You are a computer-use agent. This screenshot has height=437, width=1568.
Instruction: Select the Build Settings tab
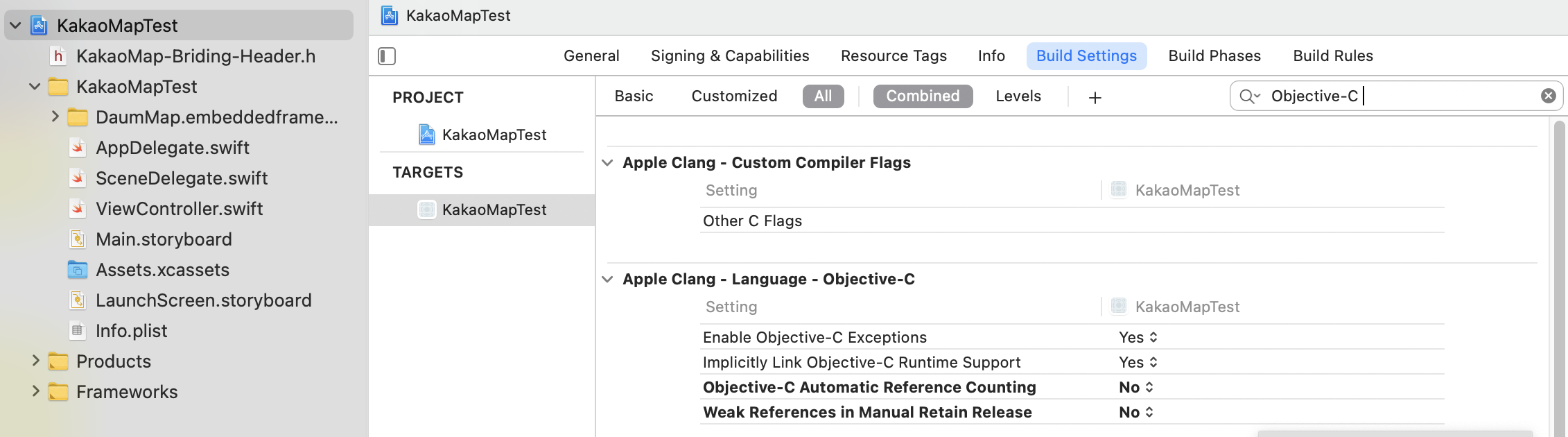tap(1086, 56)
